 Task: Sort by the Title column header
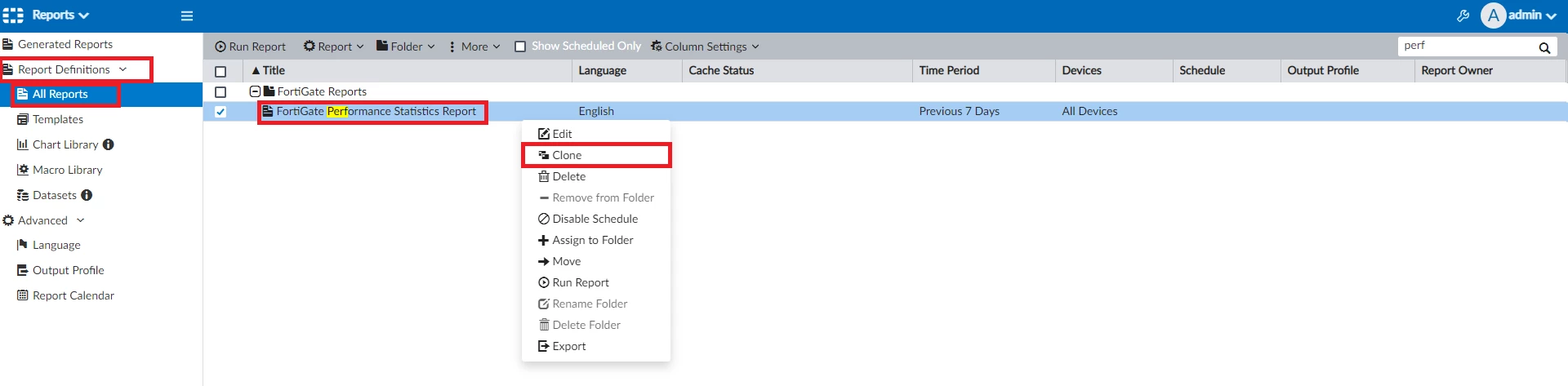tap(408, 71)
